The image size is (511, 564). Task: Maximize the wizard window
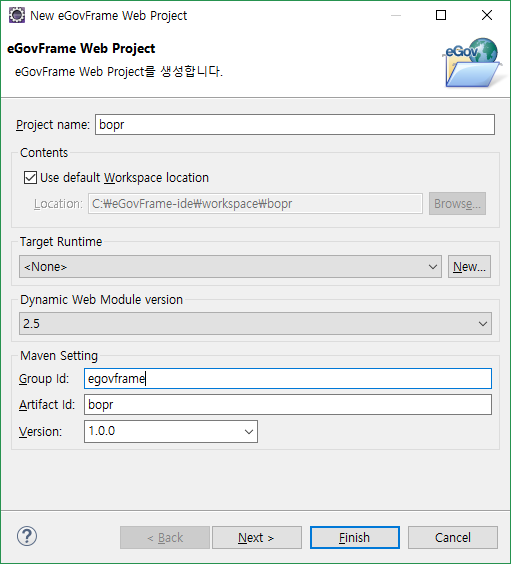tap(441, 15)
